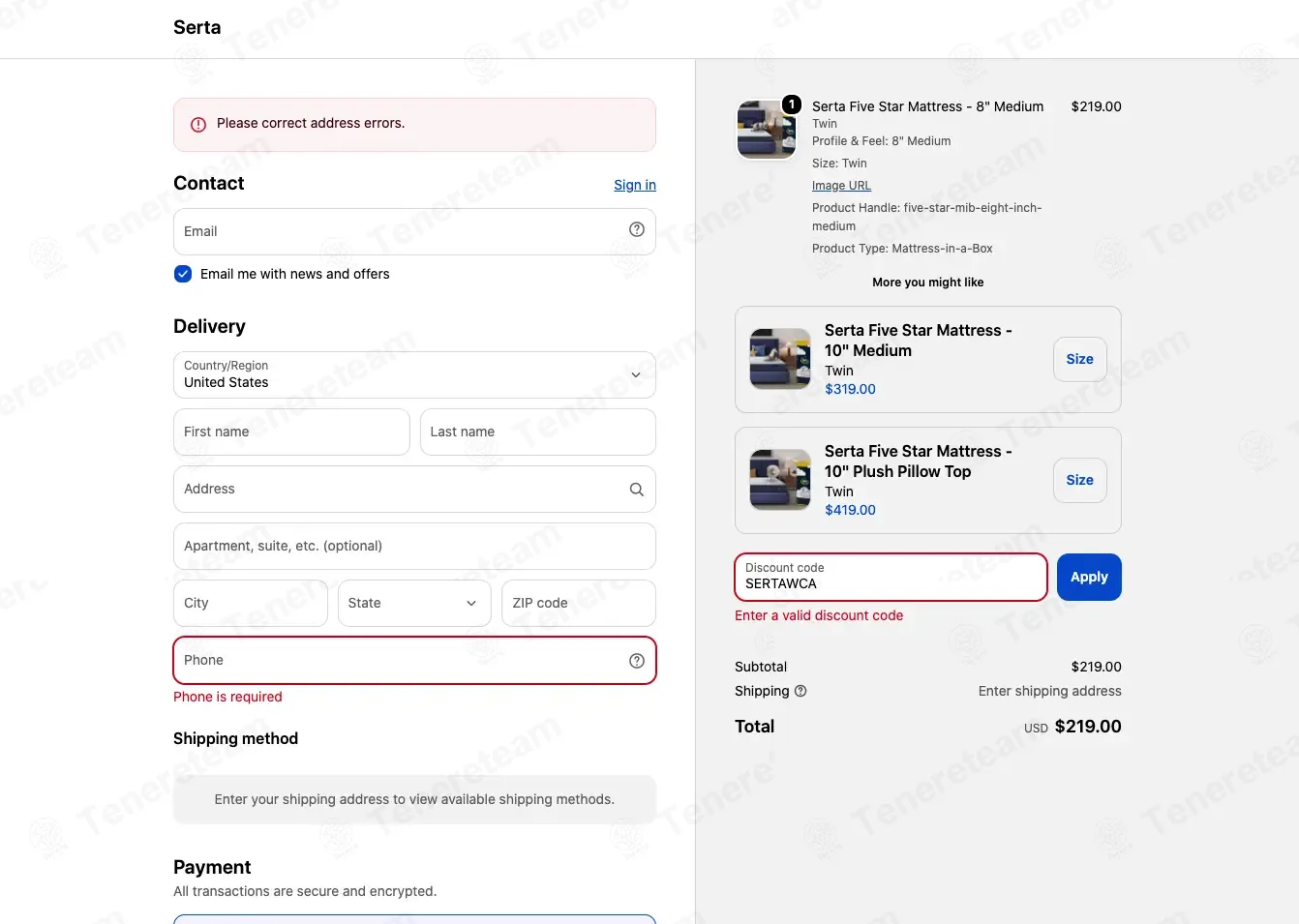Click the City input field
Screen dimensions: 1299x924
251,603
